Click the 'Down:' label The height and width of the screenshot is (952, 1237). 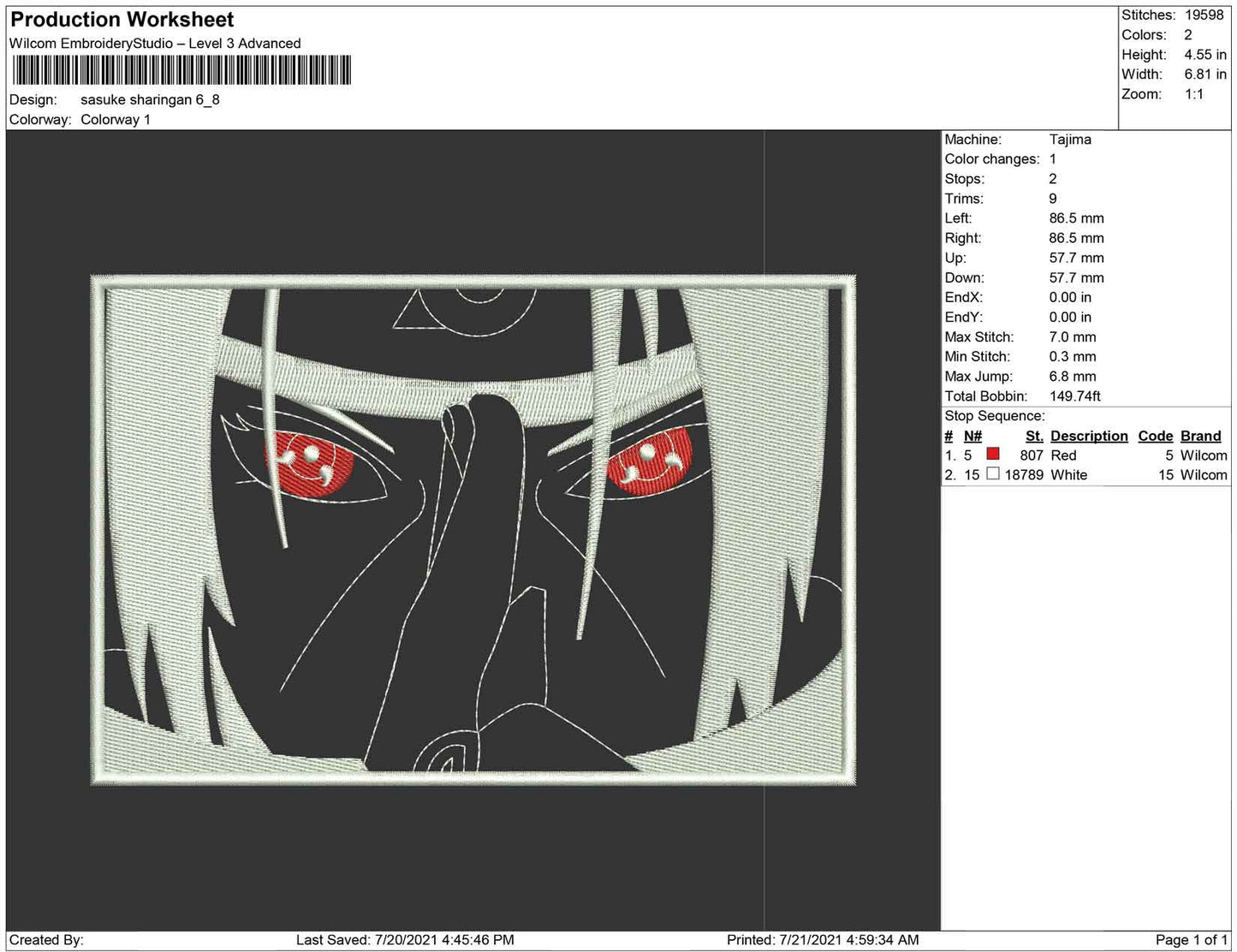[965, 277]
